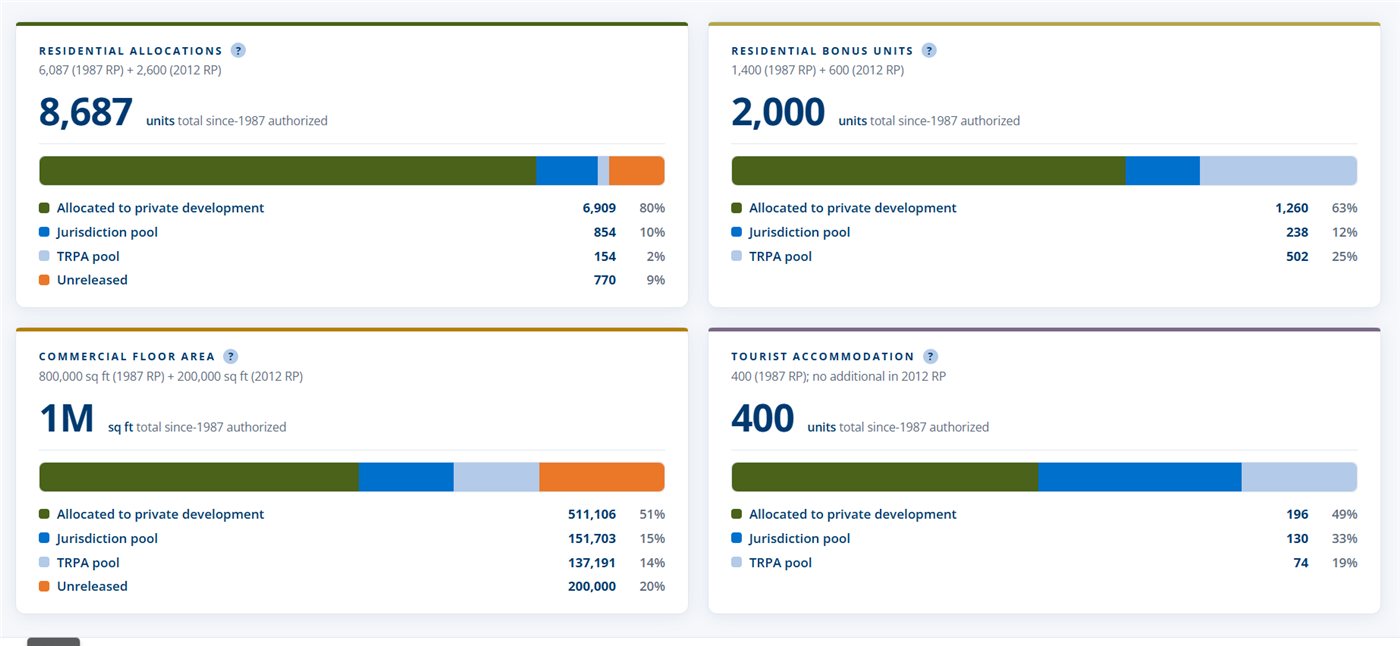1400x646 pixels.
Task: Click the value 130 for Jurisdiction pool
Action: pyautogui.click(x=1297, y=538)
